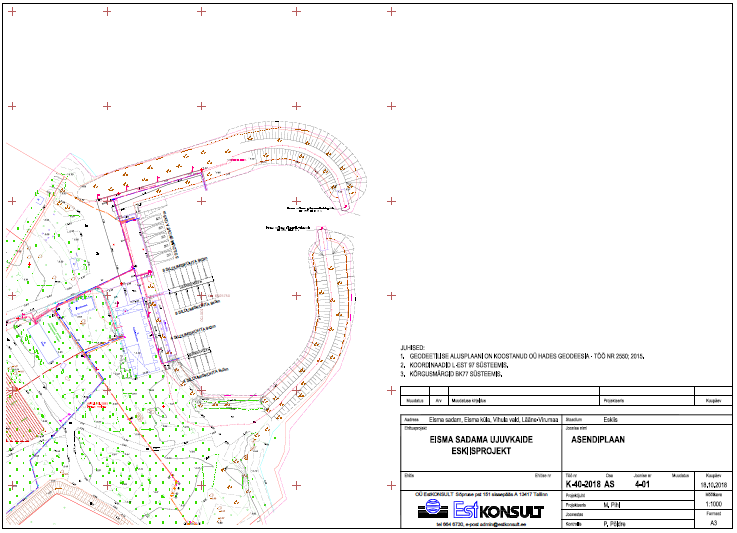Select the A3 format cell
The image size is (737, 533).
coord(713,523)
